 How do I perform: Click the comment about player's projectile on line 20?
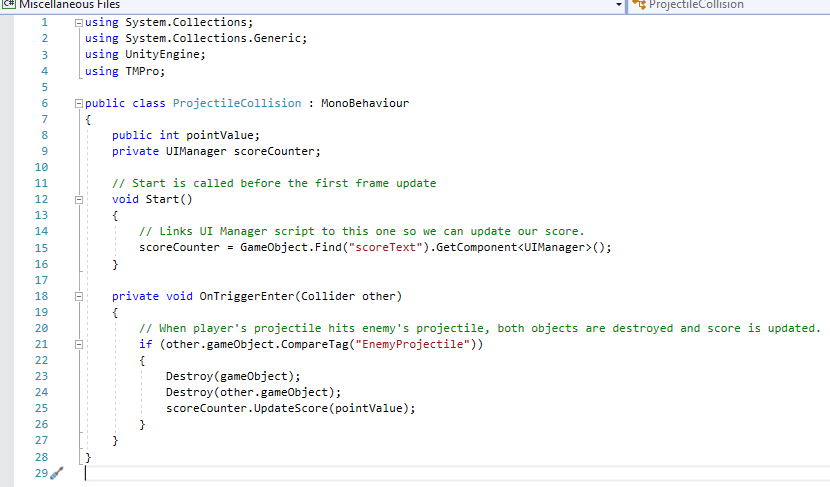pyautogui.click(x=480, y=328)
